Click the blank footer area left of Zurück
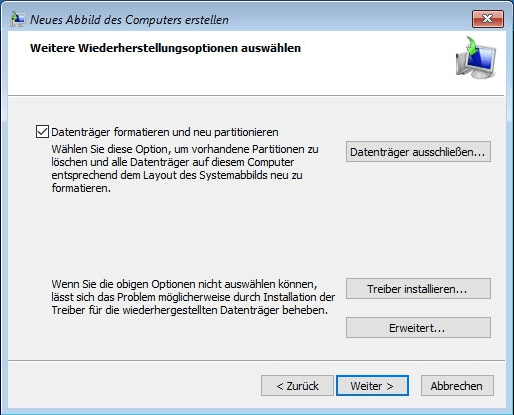The height and width of the screenshot is (415, 514). click(x=133, y=386)
